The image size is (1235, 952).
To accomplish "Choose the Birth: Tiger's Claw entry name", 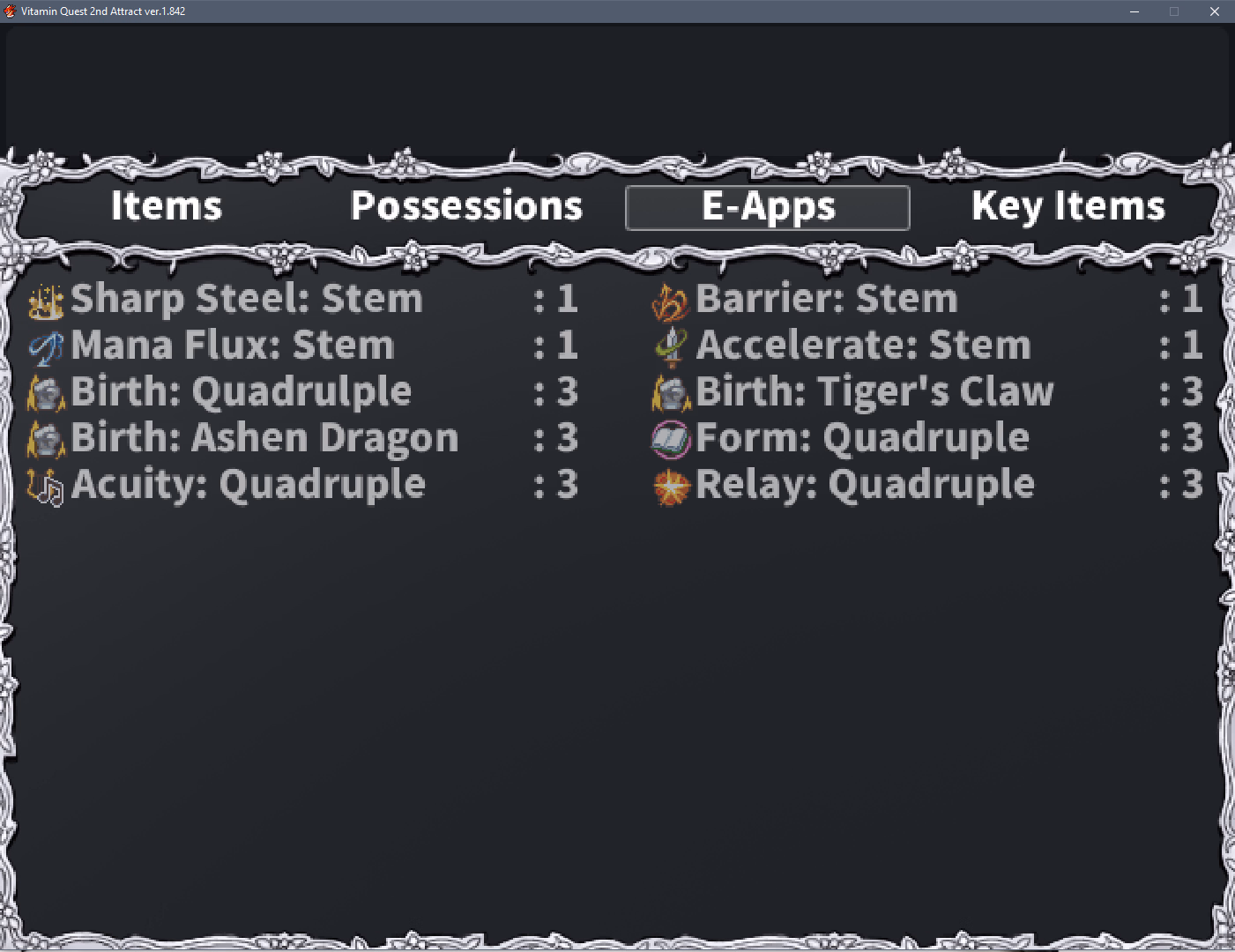I will coord(874,392).
